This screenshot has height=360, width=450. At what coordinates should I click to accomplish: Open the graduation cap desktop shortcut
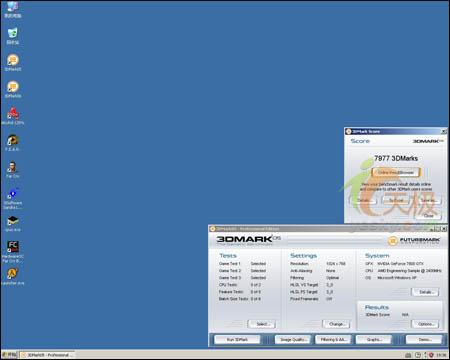pos(13,223)
